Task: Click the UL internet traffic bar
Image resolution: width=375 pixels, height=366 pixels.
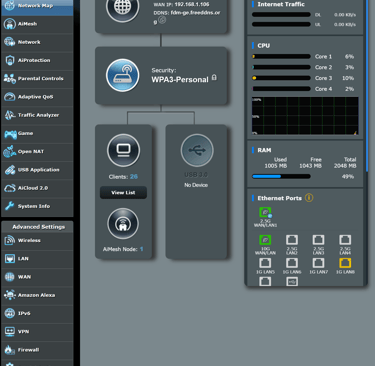Action: (281, 24)
